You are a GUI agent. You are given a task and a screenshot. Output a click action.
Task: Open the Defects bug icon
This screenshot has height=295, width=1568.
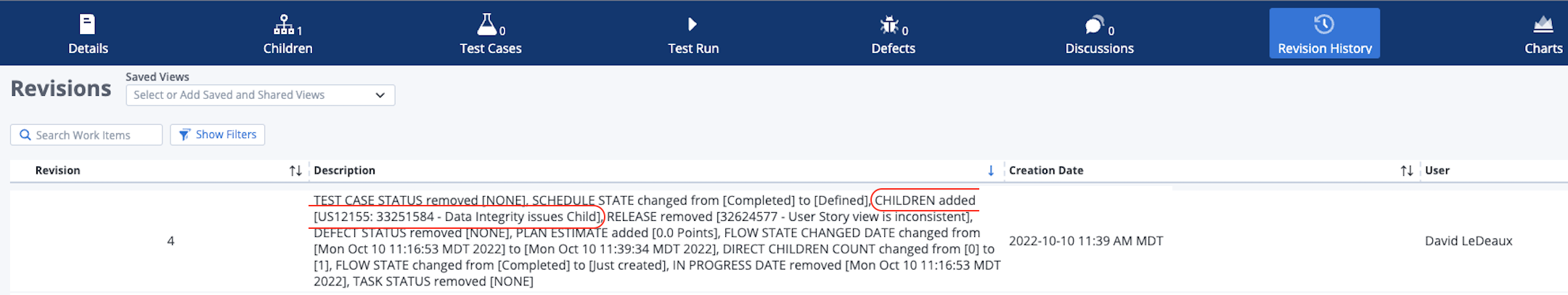(x=889, y=25)
